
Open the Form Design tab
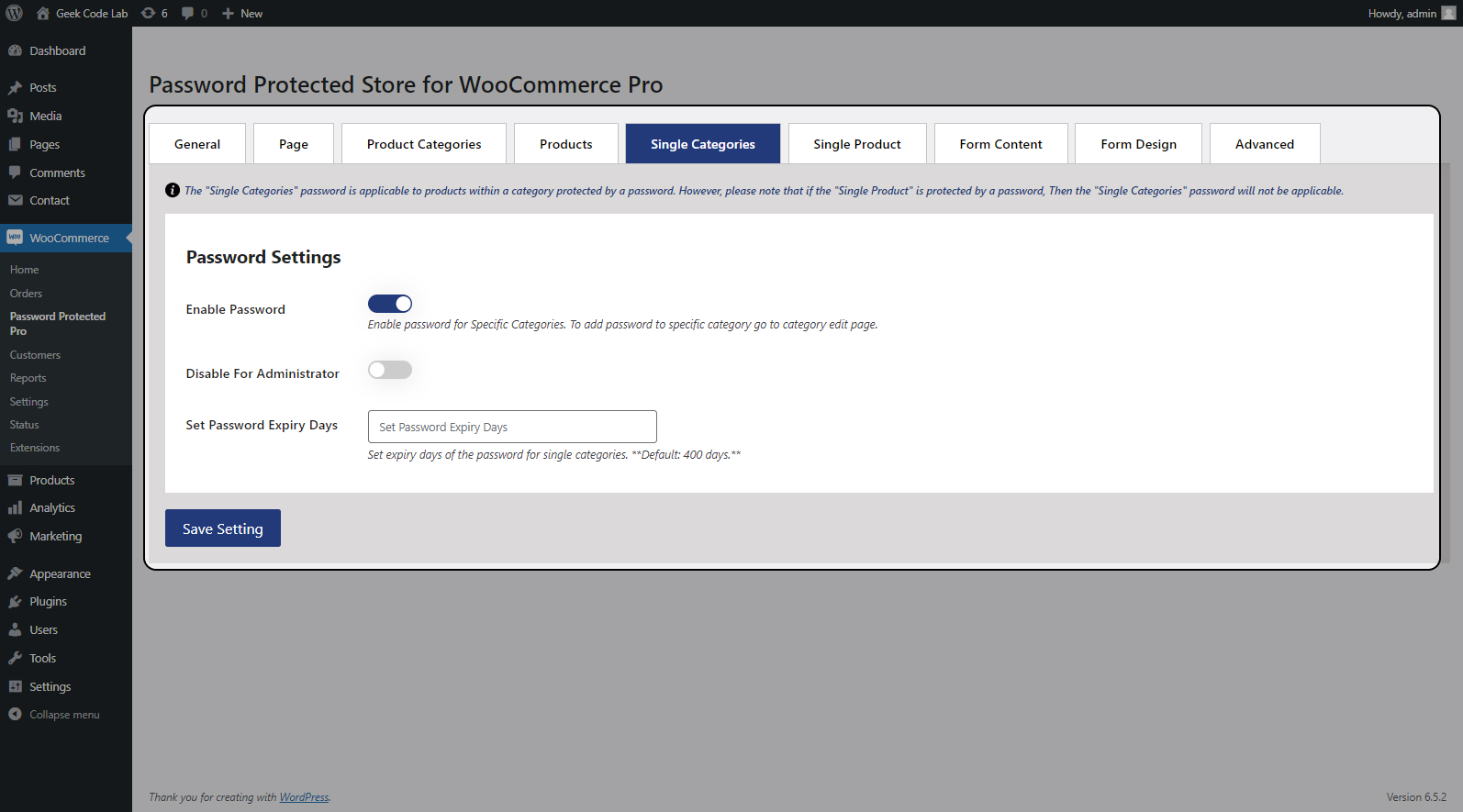(1139, 144)
